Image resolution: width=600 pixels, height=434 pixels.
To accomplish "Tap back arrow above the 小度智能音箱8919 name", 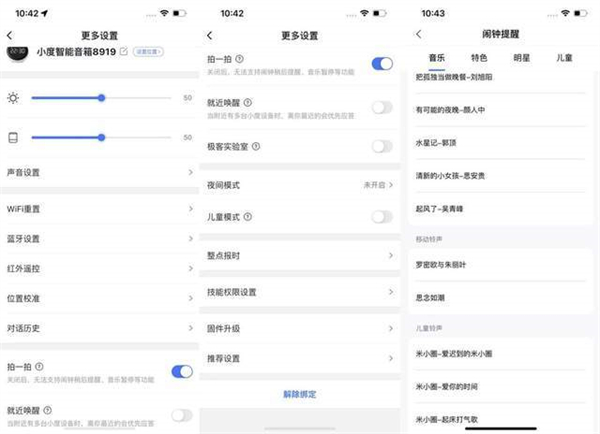I will (11, 35).
